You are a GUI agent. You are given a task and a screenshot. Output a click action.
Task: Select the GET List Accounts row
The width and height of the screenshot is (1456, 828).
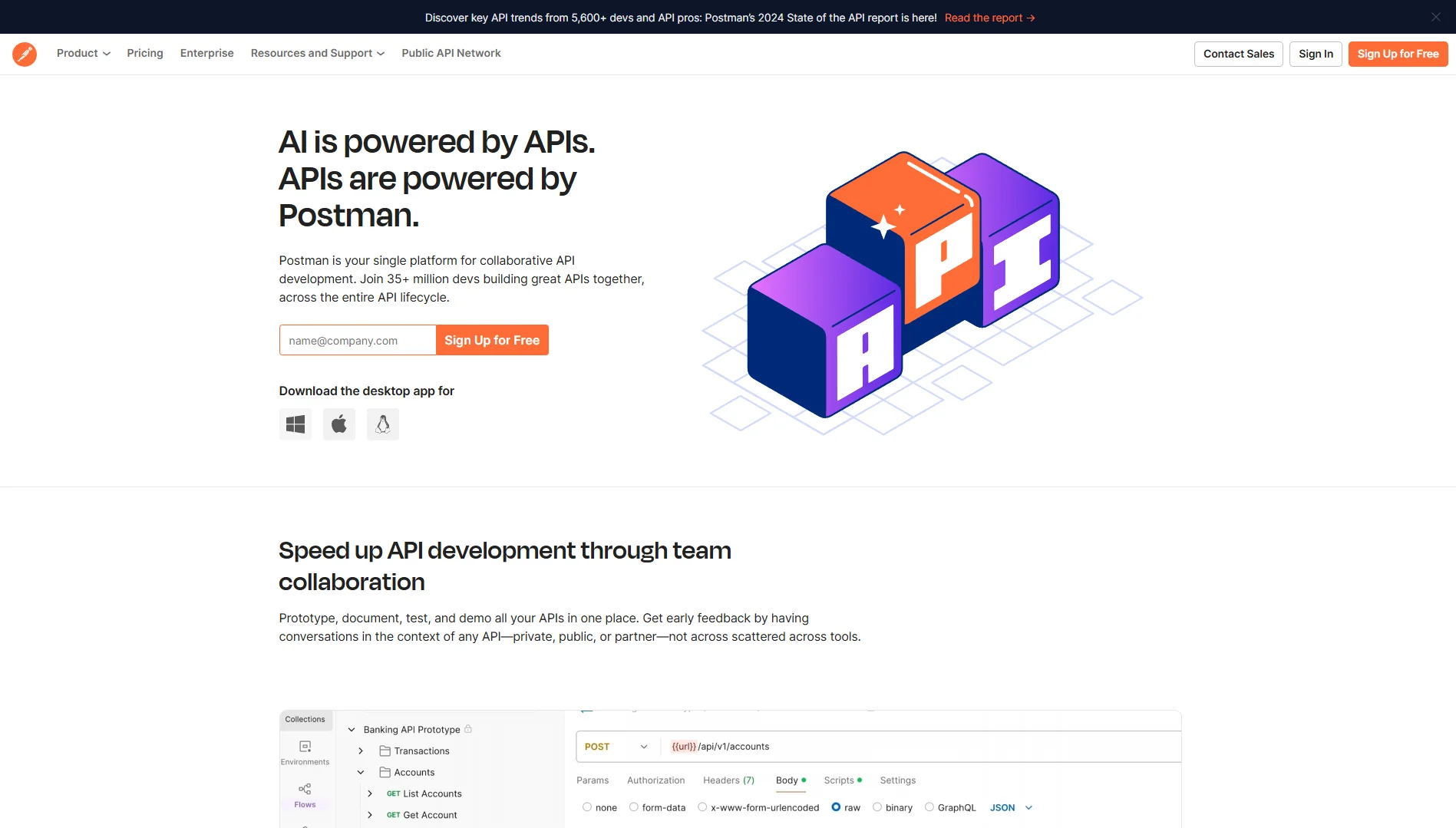click(424, 794)
